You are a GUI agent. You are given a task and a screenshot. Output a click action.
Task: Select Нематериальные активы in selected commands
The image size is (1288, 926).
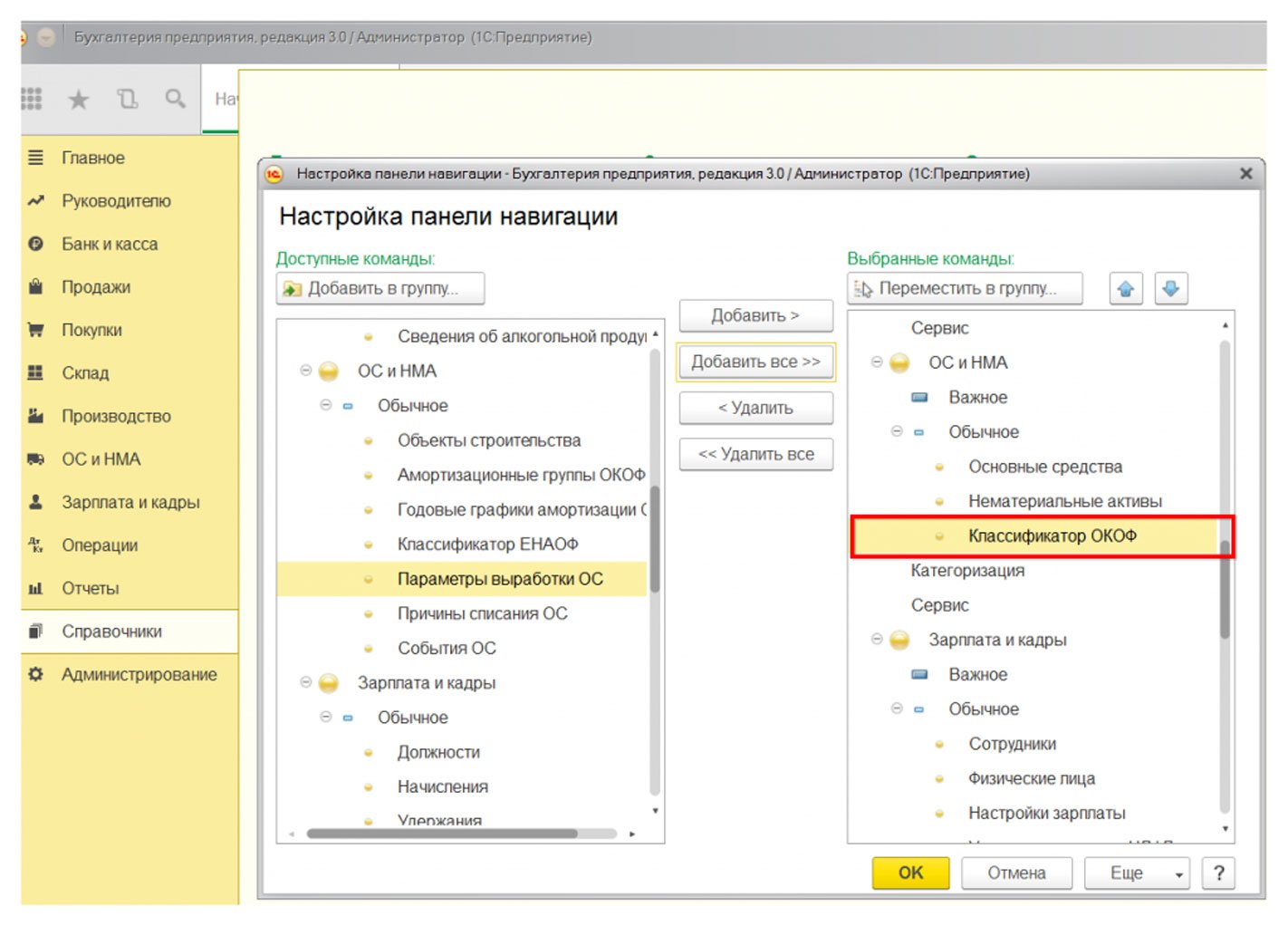[x=1064, y=501]
